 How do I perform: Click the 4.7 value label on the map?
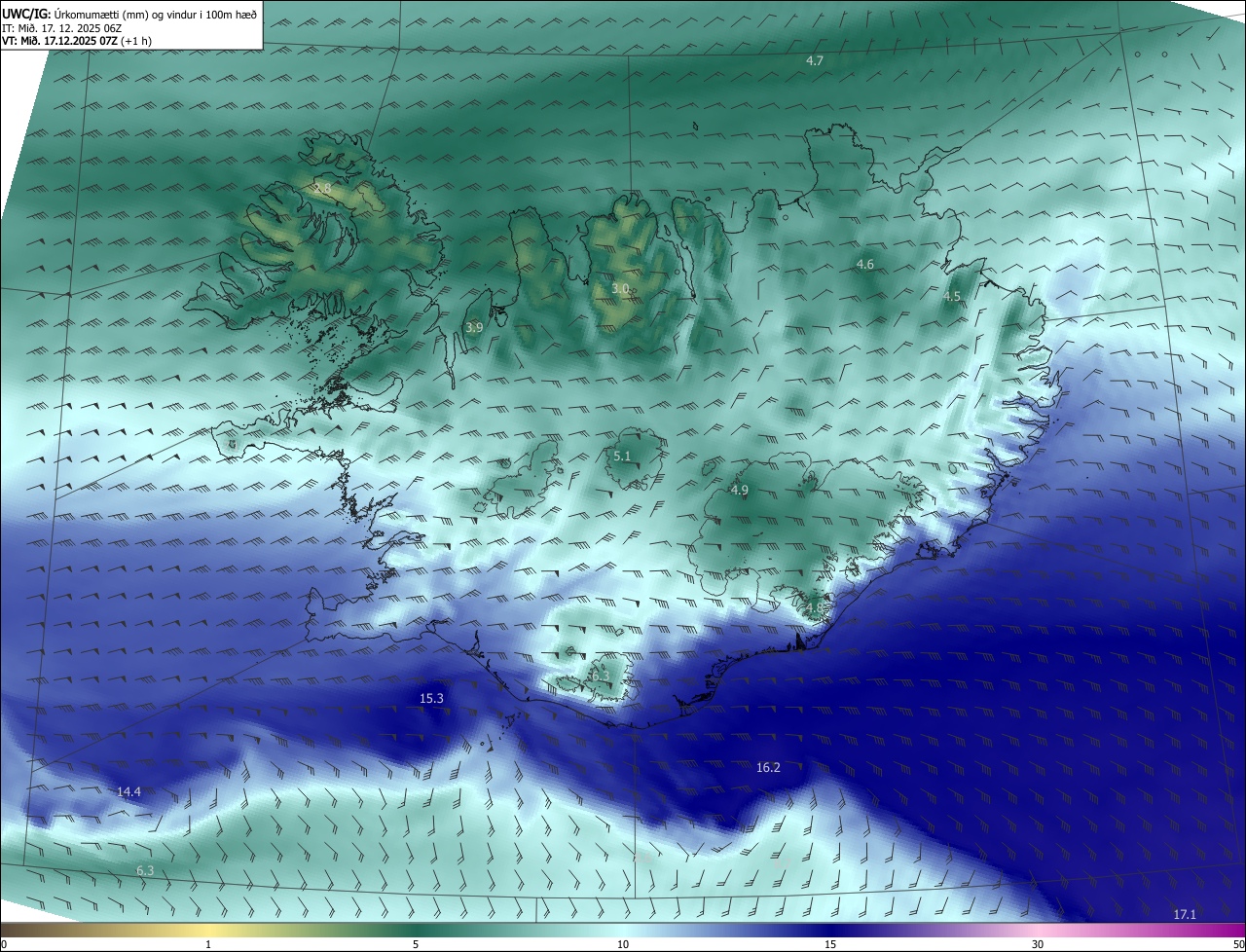[815, 61]
